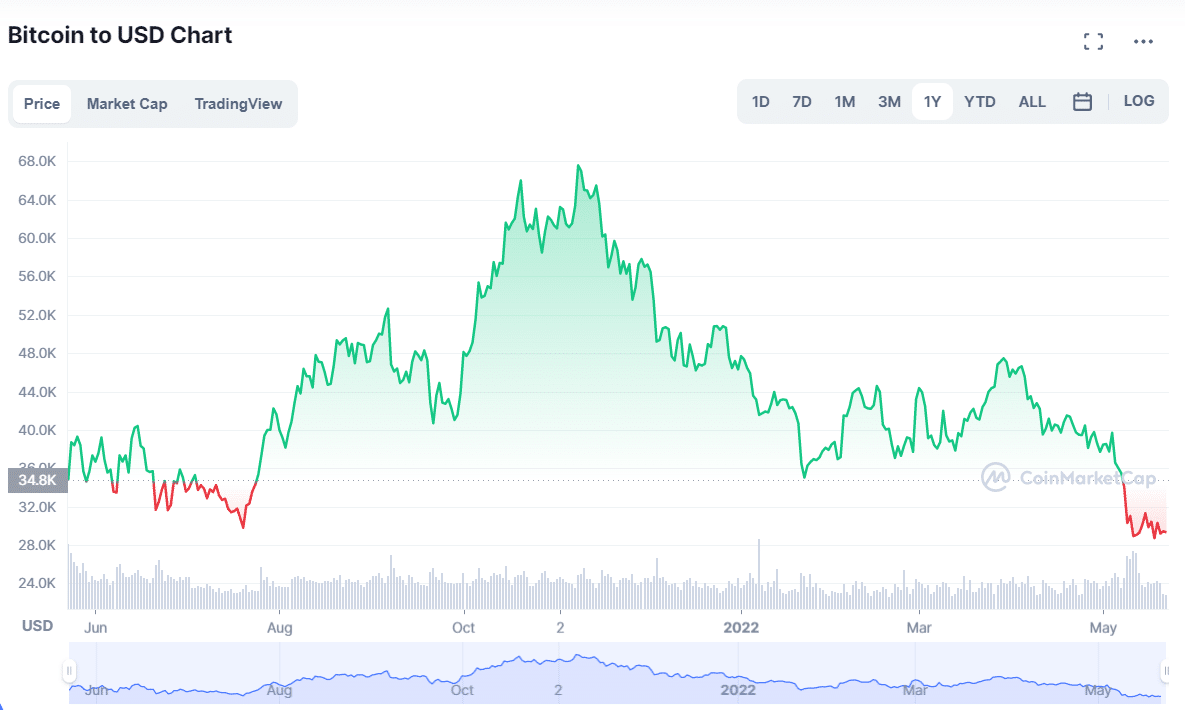Select the 7D time range
The image size is (1185, 710).
pyautogui.click(x=801, y=101)
